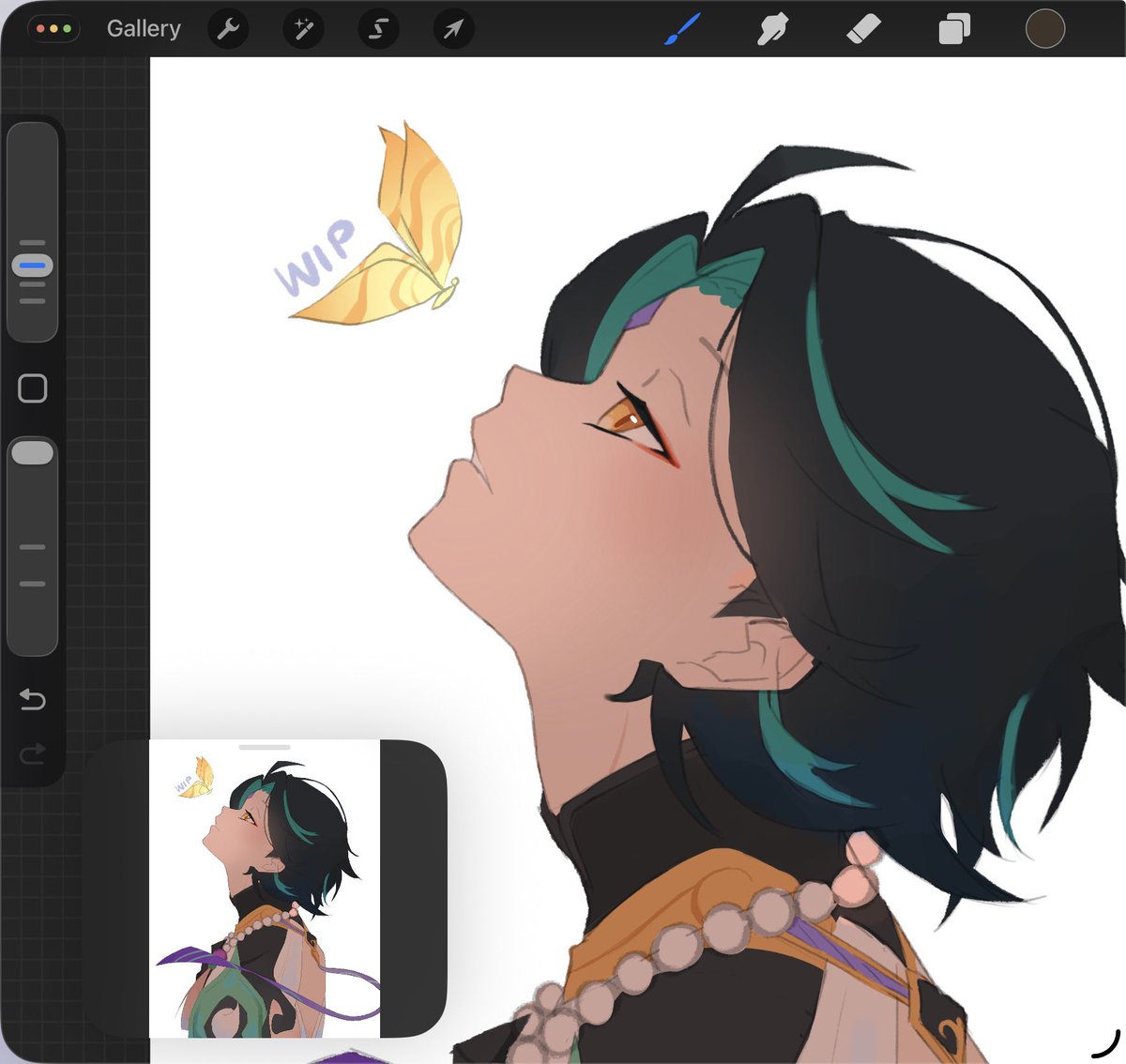1126x1064 pixels.
Task: Open the active color picker circle
Action: [x=1044, y=29]
